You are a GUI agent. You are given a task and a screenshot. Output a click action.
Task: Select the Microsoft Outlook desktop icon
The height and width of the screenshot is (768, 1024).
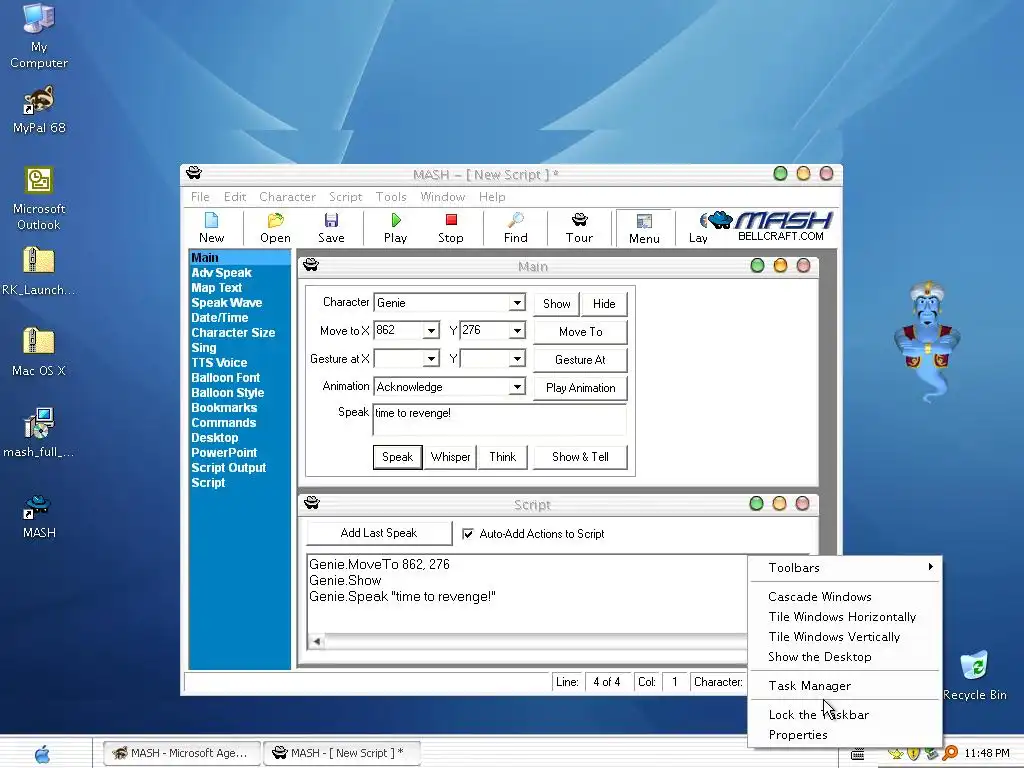click(39, 198)
